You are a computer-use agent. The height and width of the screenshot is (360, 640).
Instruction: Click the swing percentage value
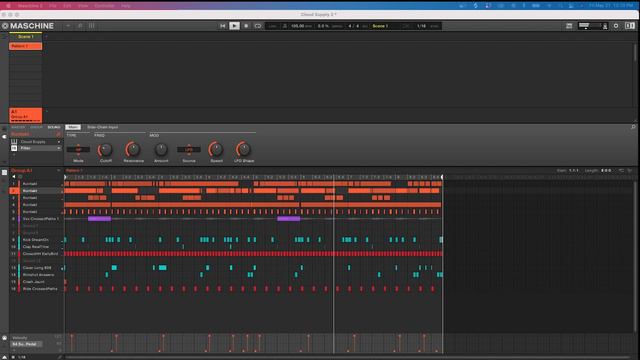click(x=323, y=26)
